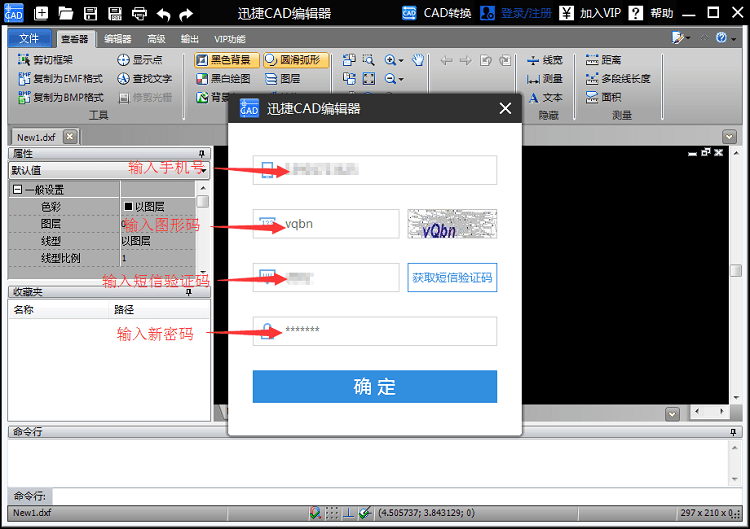The height and width of the screenshot is (529, 750).
Task: Select the New1.dxf document tab
Action: pyautogui.click(x=37, y=137)
